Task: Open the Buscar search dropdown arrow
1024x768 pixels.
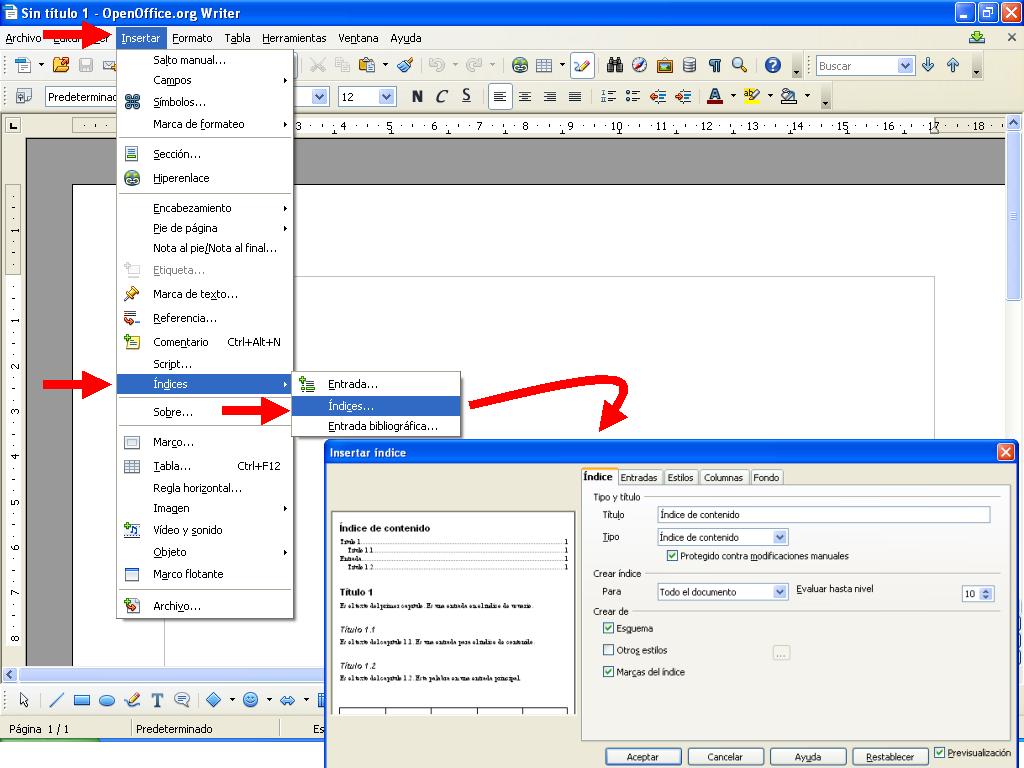Action: [x=905, y=65]
